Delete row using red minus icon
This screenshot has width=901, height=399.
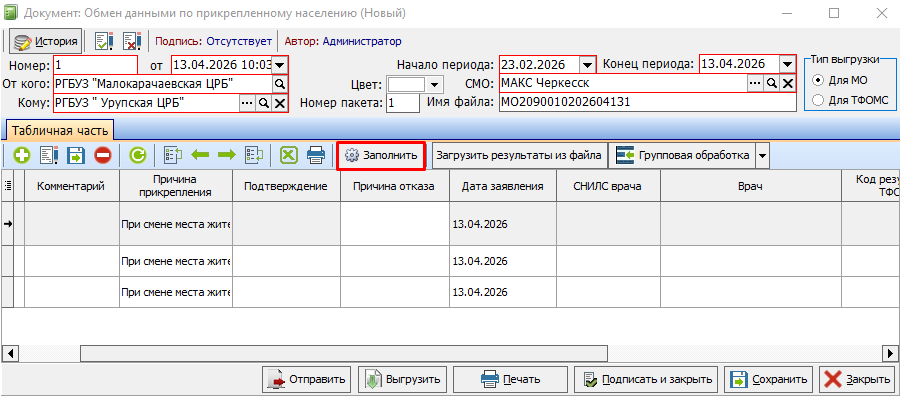[103, 155]
